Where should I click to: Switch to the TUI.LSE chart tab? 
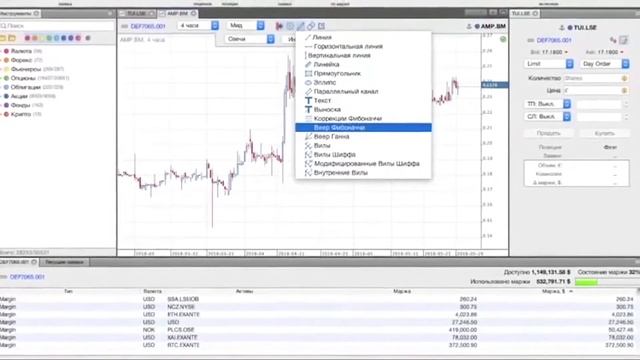point(137,13)
